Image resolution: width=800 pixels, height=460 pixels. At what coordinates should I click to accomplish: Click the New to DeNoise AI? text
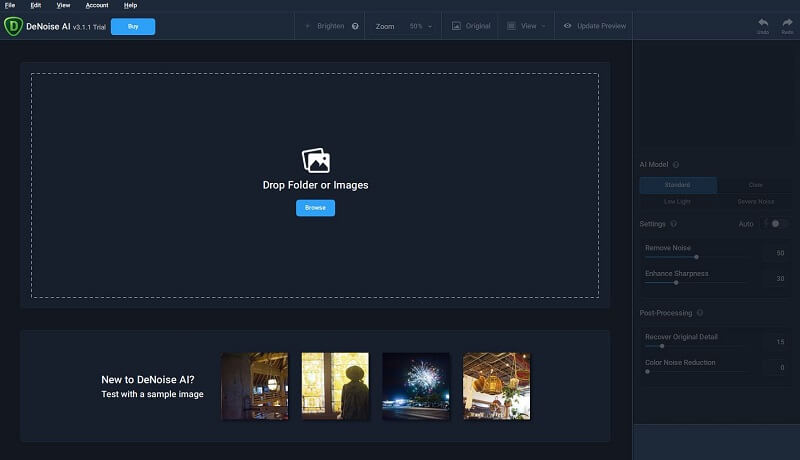click(147, 379)
